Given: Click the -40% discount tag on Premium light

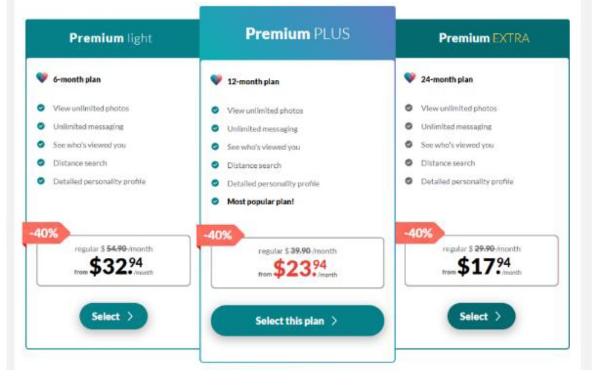Looking at the screenshot, I should 46,233.
